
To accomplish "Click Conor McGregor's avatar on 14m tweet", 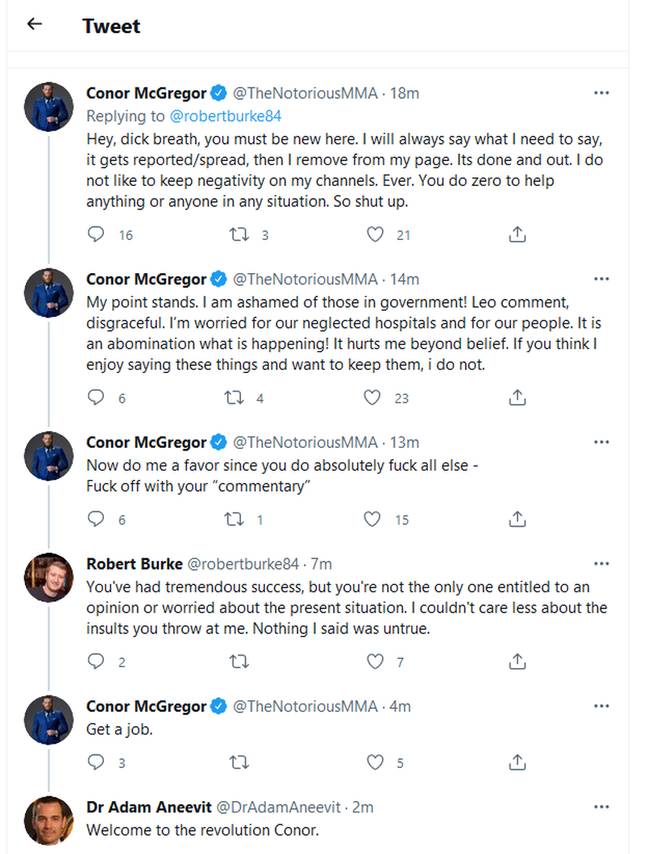I will (x=48, y=292).
